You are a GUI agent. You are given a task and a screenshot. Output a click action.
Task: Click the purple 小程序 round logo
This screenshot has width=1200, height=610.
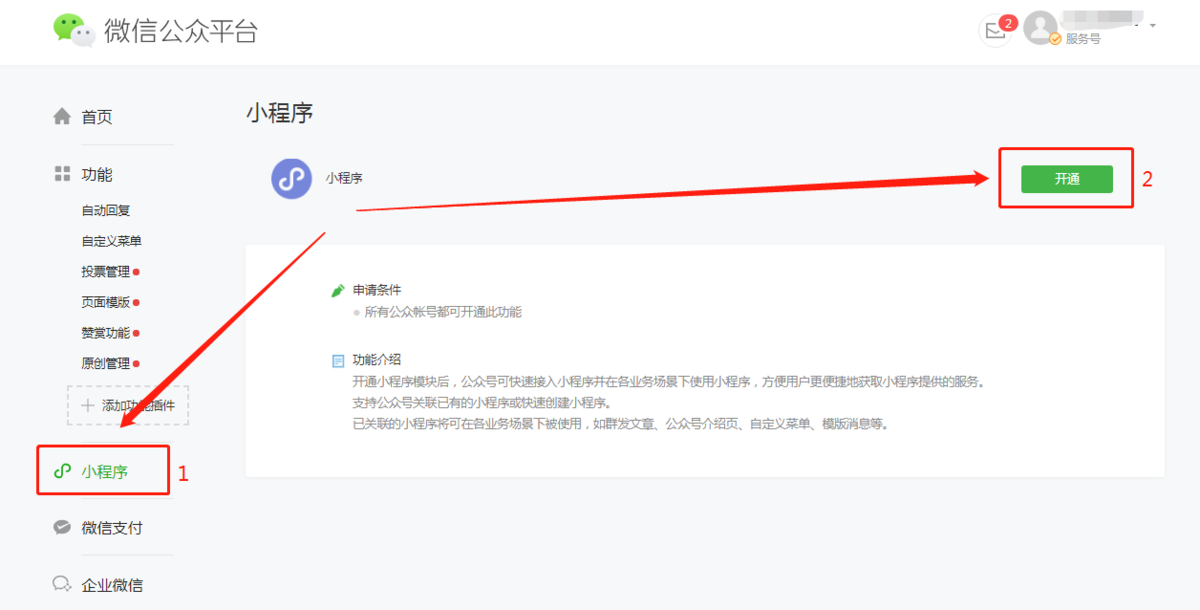tap(292, 178)
